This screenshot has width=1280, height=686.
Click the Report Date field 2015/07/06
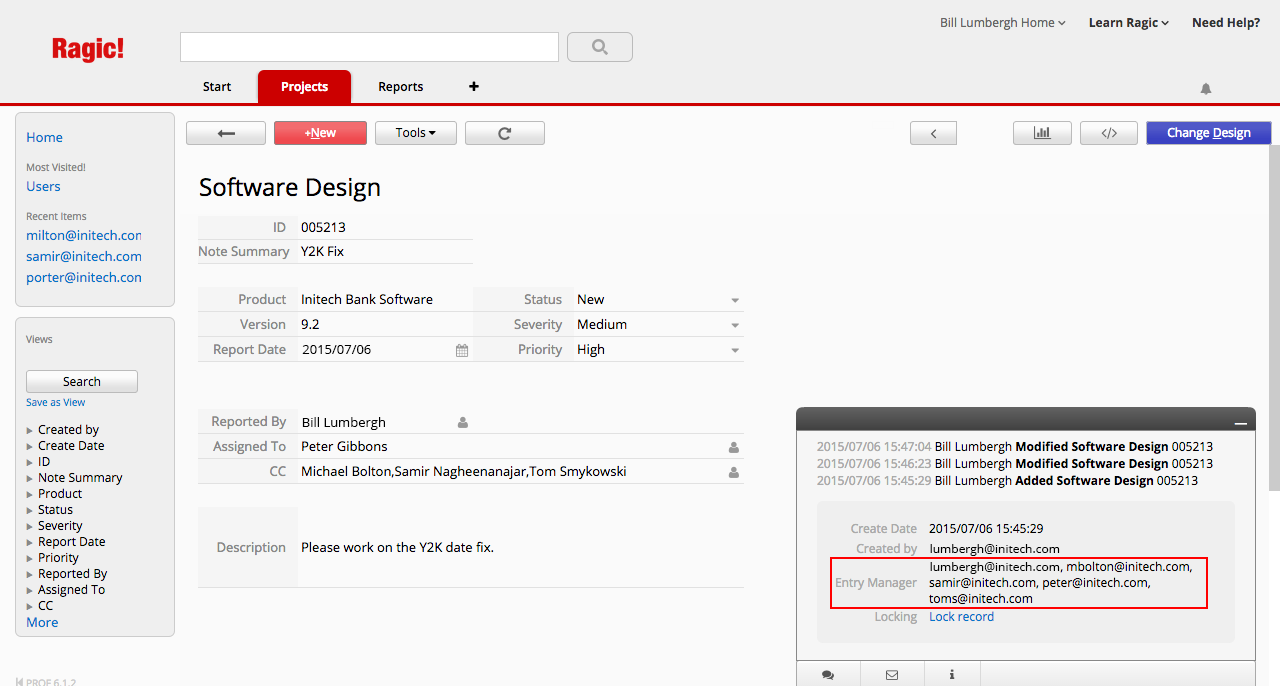point(385,350)
